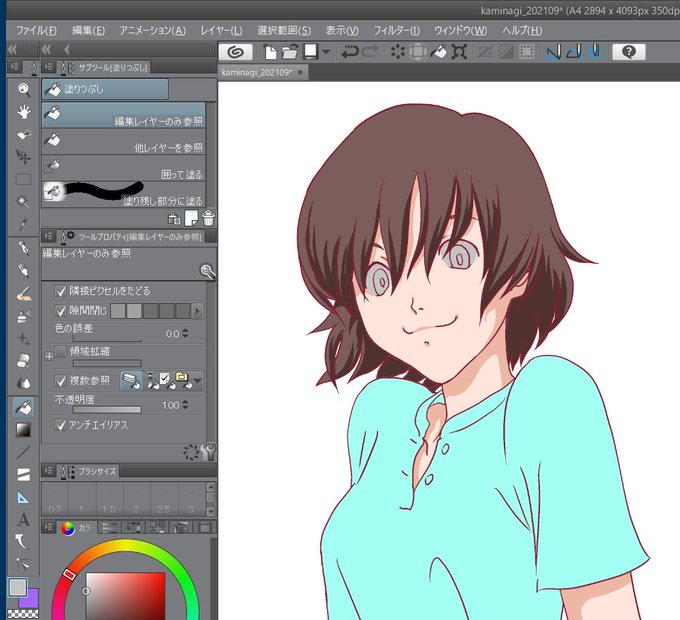Image resolution: width=680 pixels, height=620 pixels.
Task: Toggle snap to grid icon
Action: 595,52
